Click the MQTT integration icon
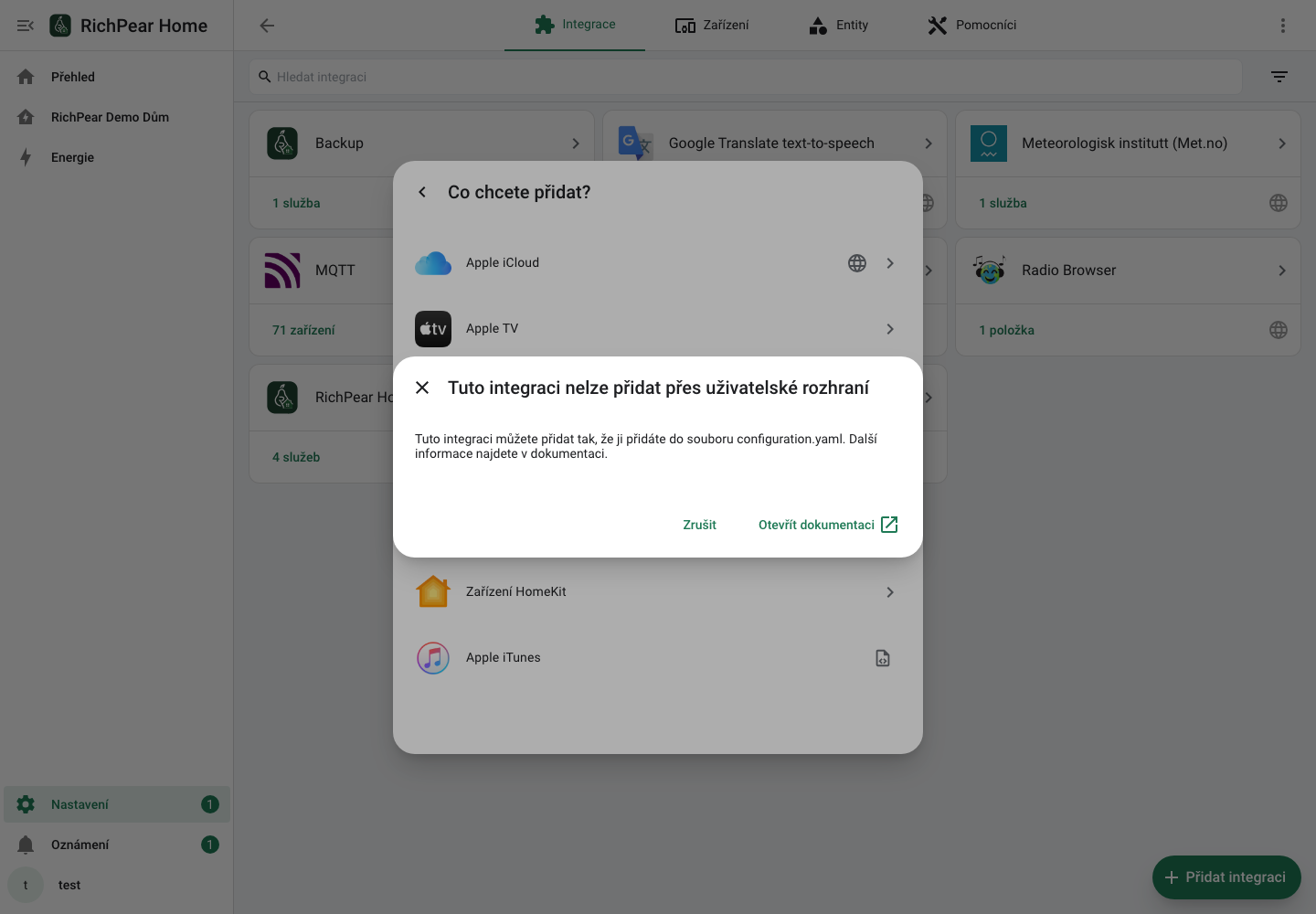 coord(282,271)
